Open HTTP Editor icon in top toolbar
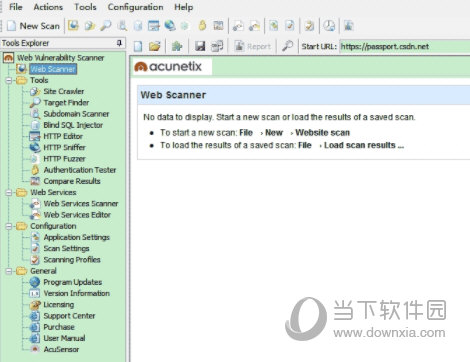470x362 pixels. (154, 26)
